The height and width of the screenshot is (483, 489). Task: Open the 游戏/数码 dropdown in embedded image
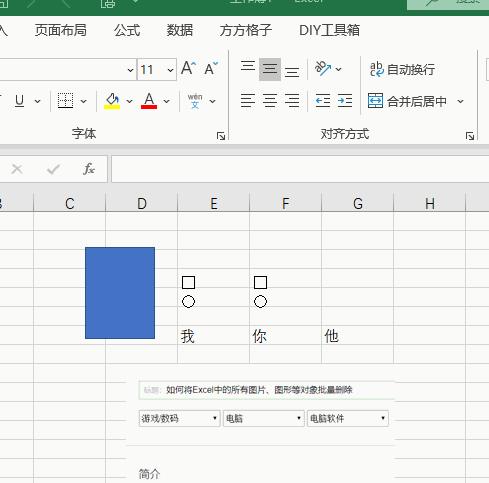click(179, 418)
